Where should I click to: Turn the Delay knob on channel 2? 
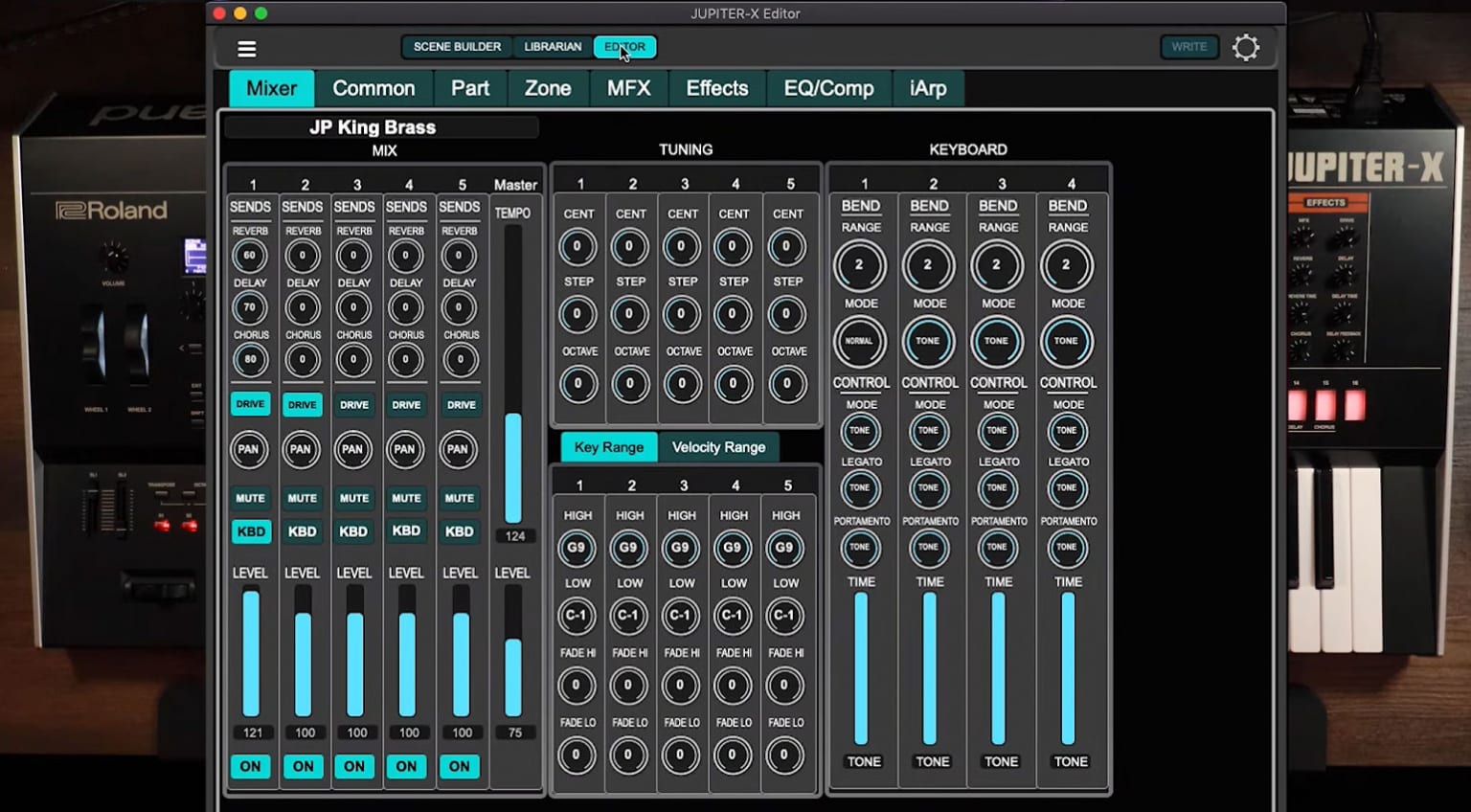[302, 306]
